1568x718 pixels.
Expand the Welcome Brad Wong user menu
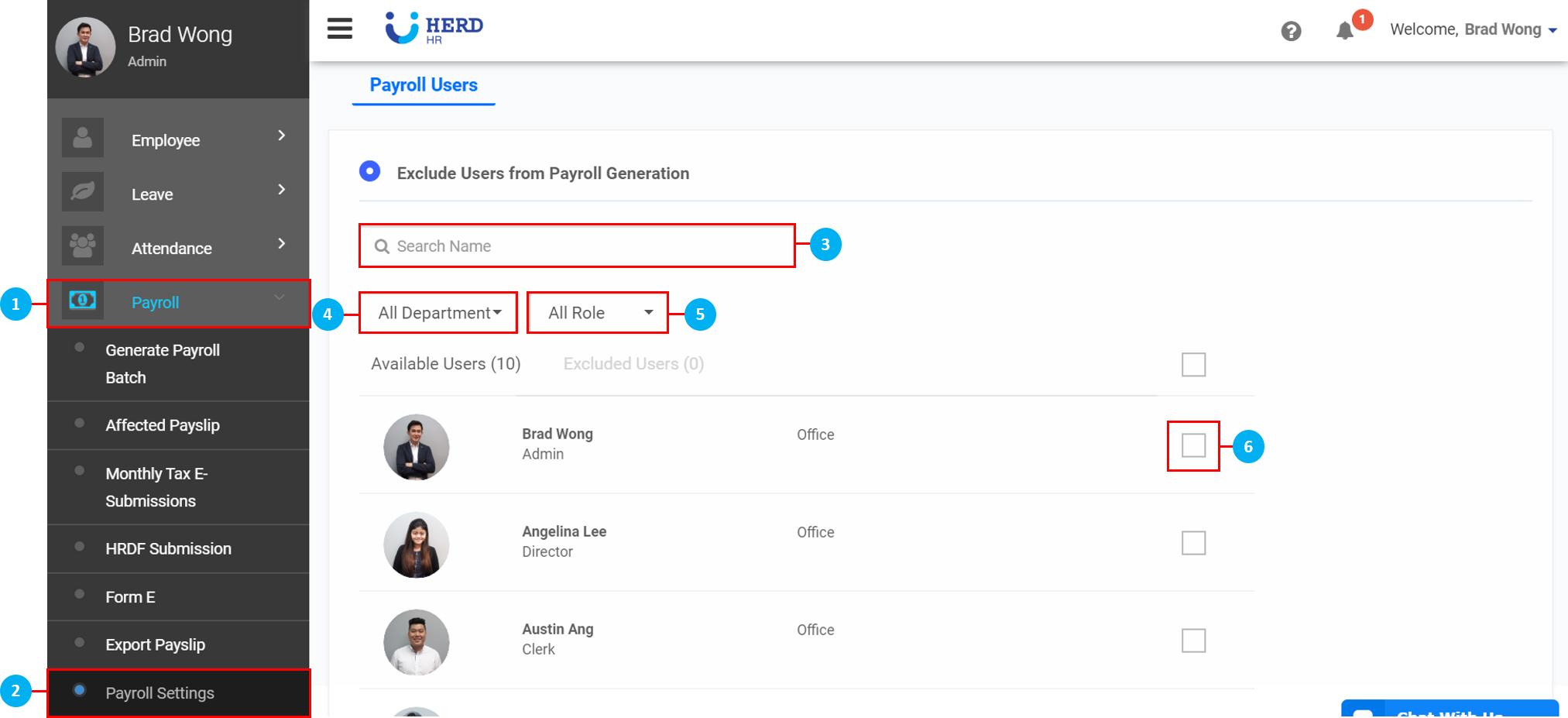[x=1474, y=30]
